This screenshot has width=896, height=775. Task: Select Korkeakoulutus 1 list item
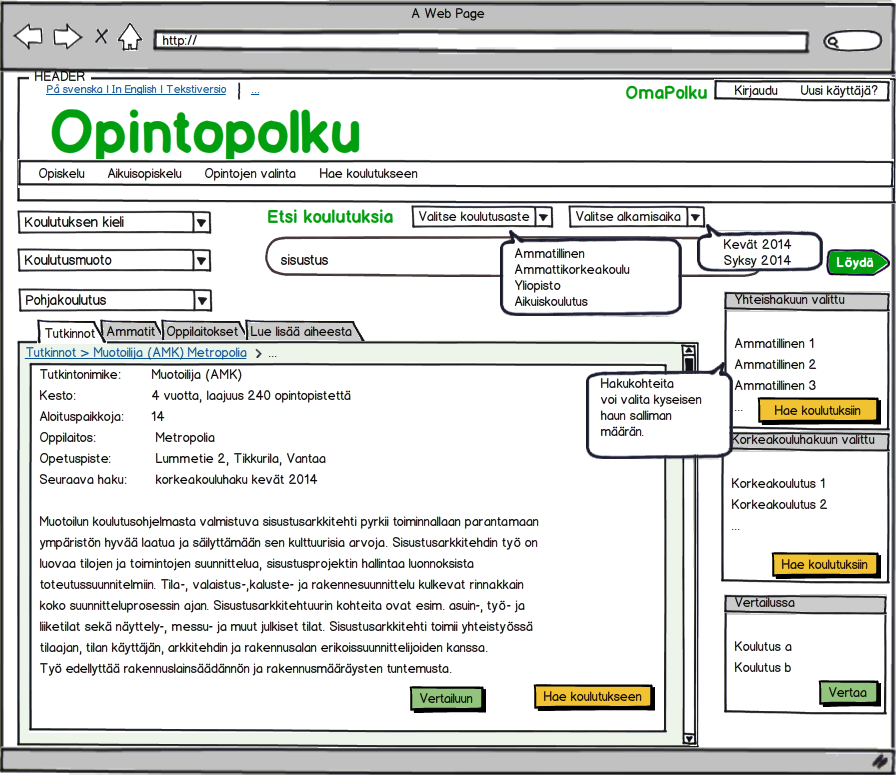778,484
